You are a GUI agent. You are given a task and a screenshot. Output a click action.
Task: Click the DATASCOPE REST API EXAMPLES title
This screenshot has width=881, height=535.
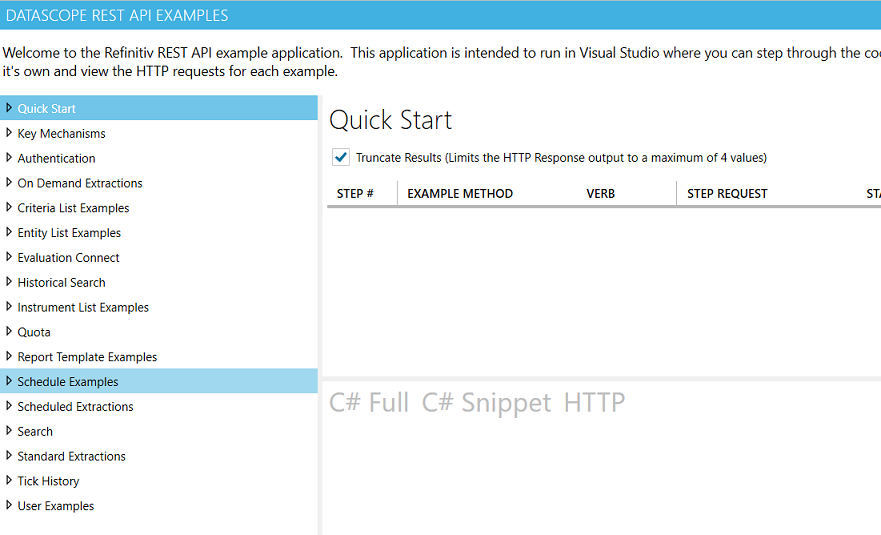(117, 15)
